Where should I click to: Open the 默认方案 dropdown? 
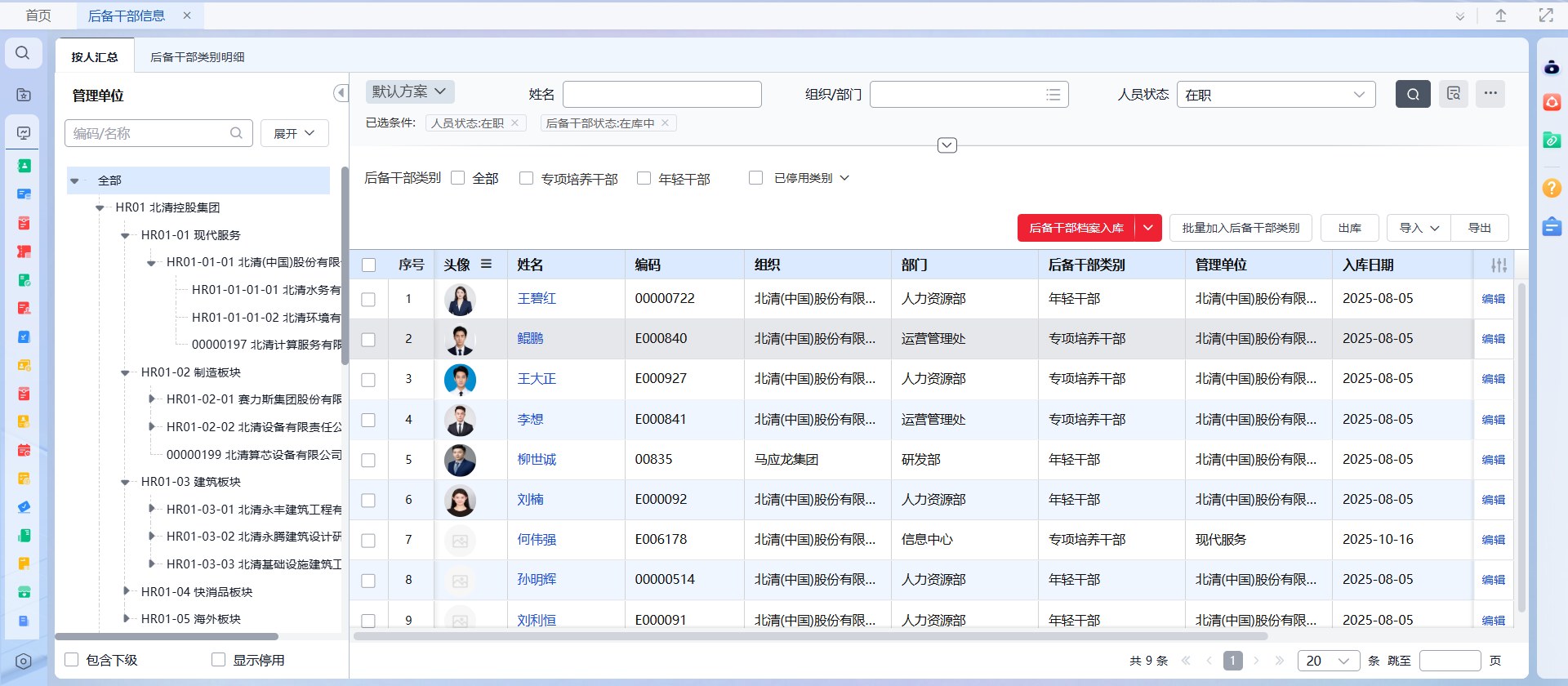point(410,91)
